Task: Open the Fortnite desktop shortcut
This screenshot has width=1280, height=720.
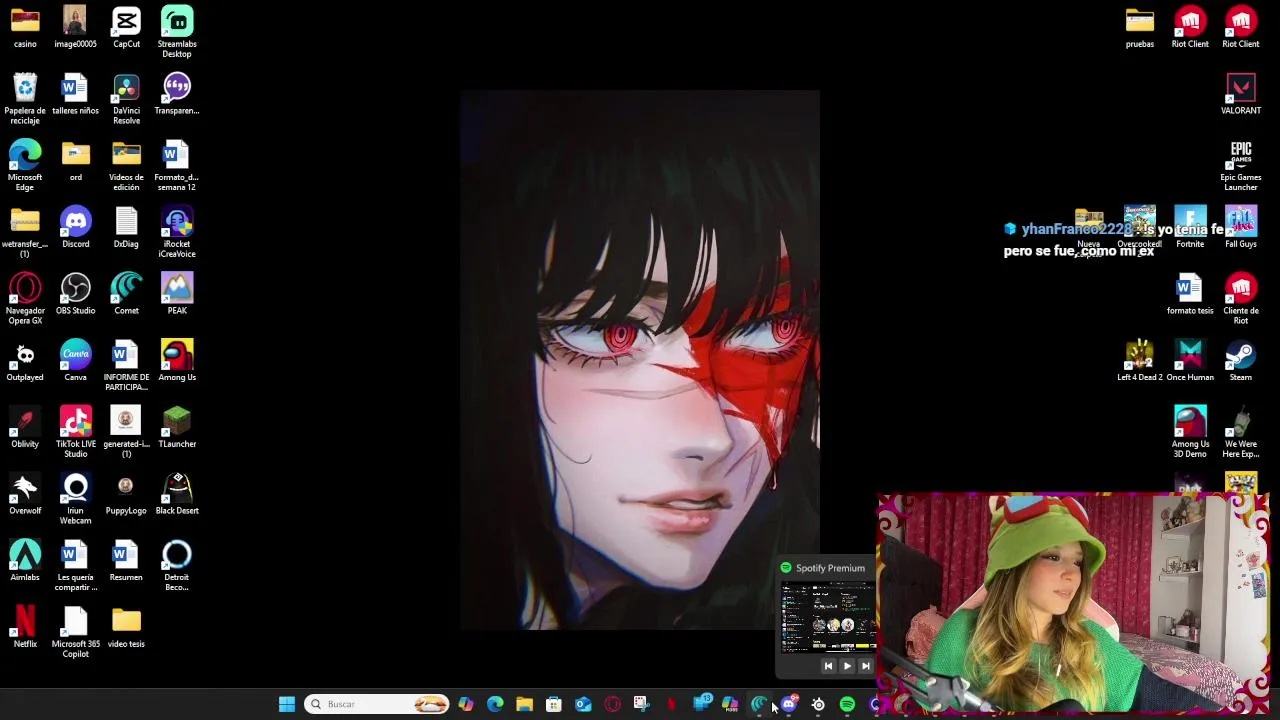Action: click(x=1190, y=227)
